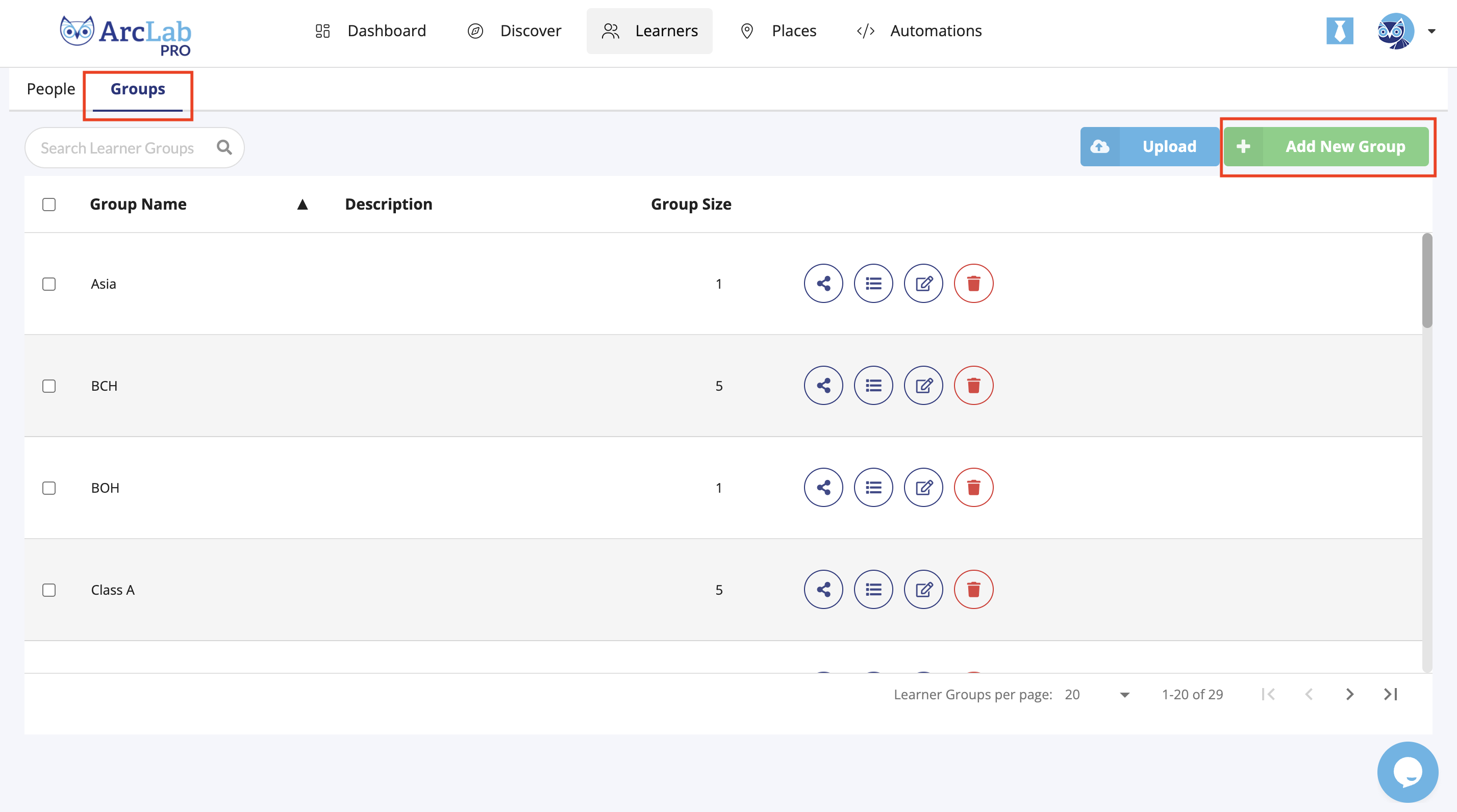Viewport: 1457px width, 812px height.
Task: Switch to the People tab
Action: [x=51, y=89]
